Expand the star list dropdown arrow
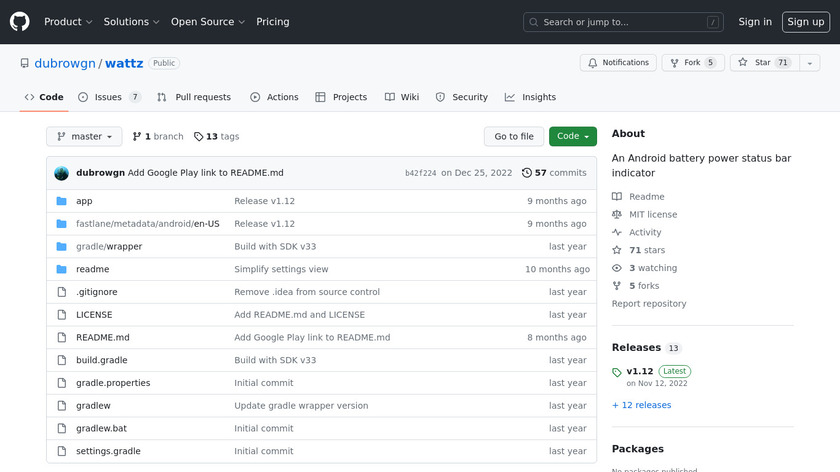The width and height of the screenshot is (840, 472). tap(807, 63)
